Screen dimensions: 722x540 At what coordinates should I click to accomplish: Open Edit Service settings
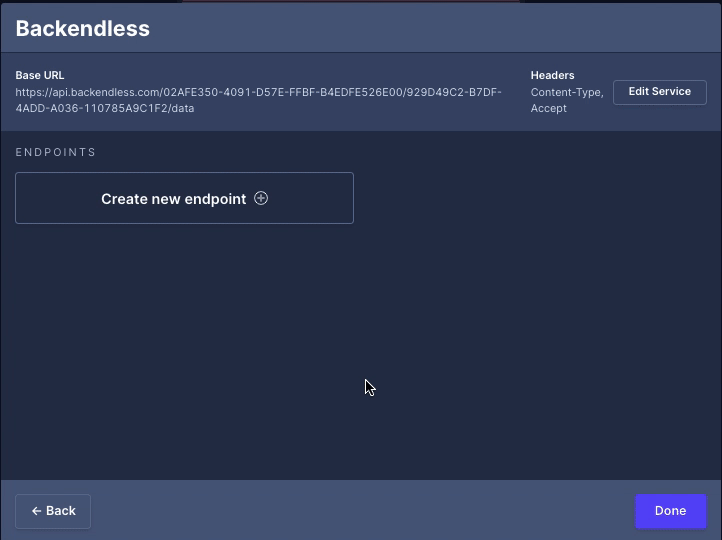(659, 92)
